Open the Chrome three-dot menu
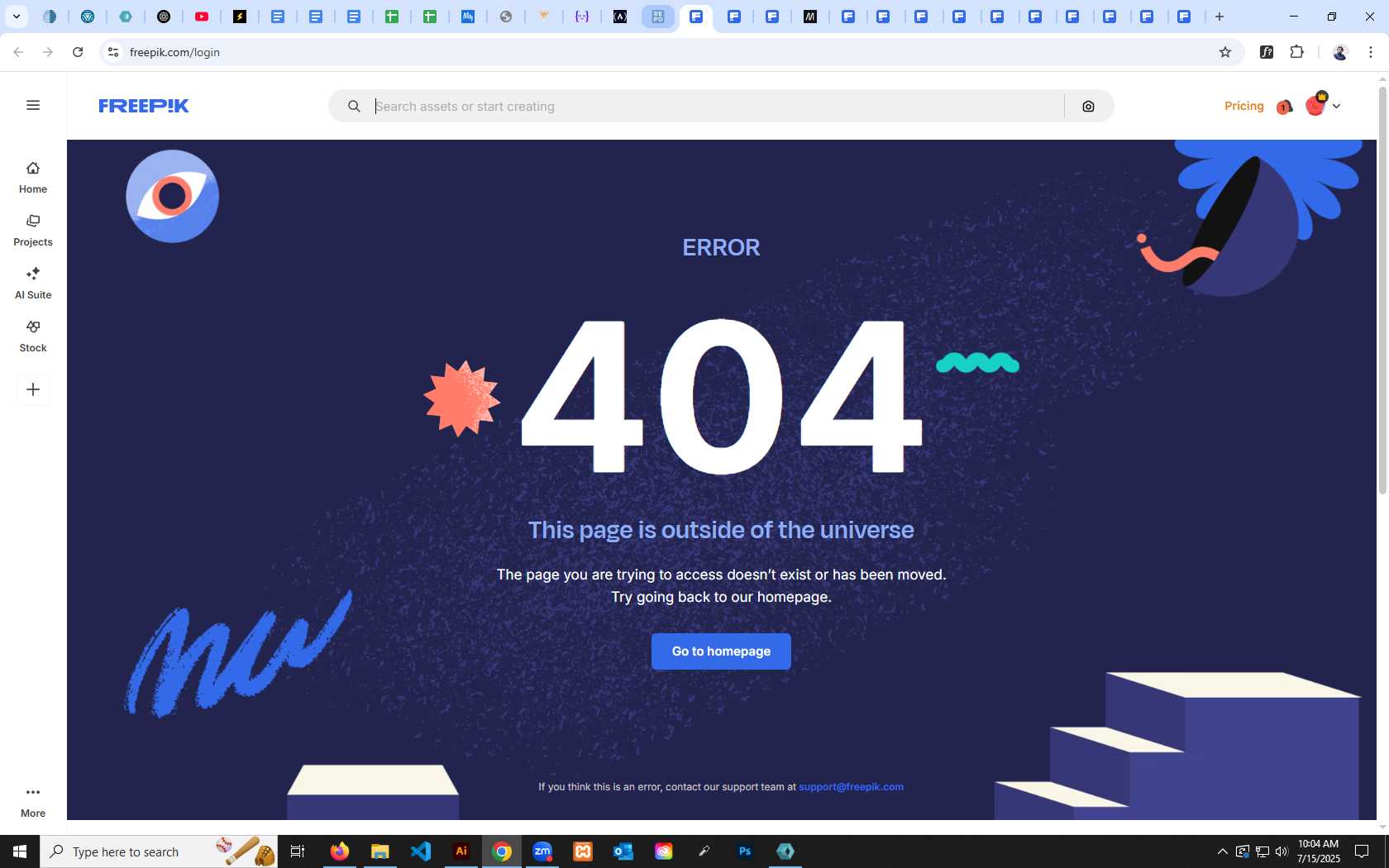The image size is (1389, 868). click(x=1371, y=52)
